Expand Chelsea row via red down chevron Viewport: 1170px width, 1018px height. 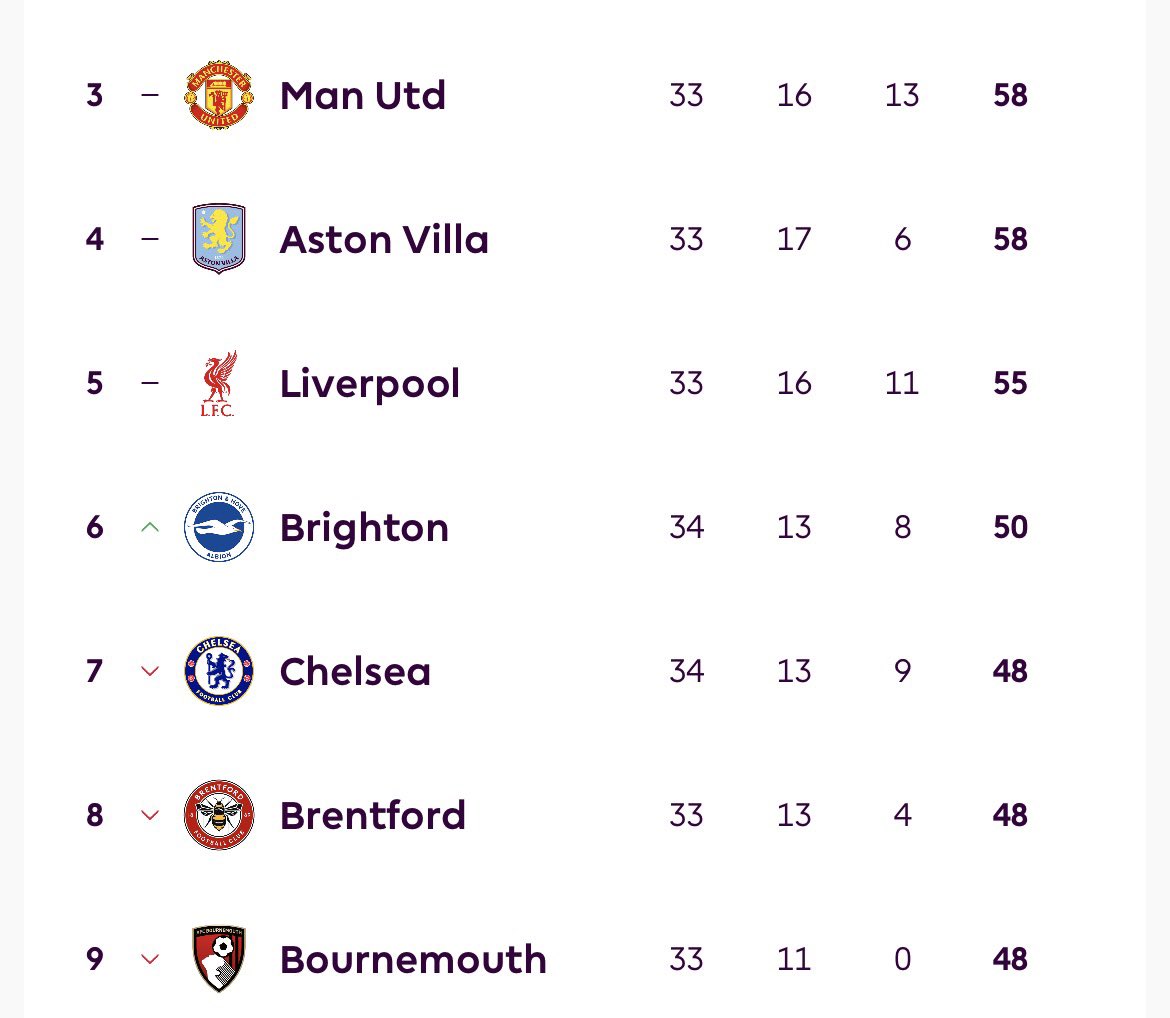[150, 671]
